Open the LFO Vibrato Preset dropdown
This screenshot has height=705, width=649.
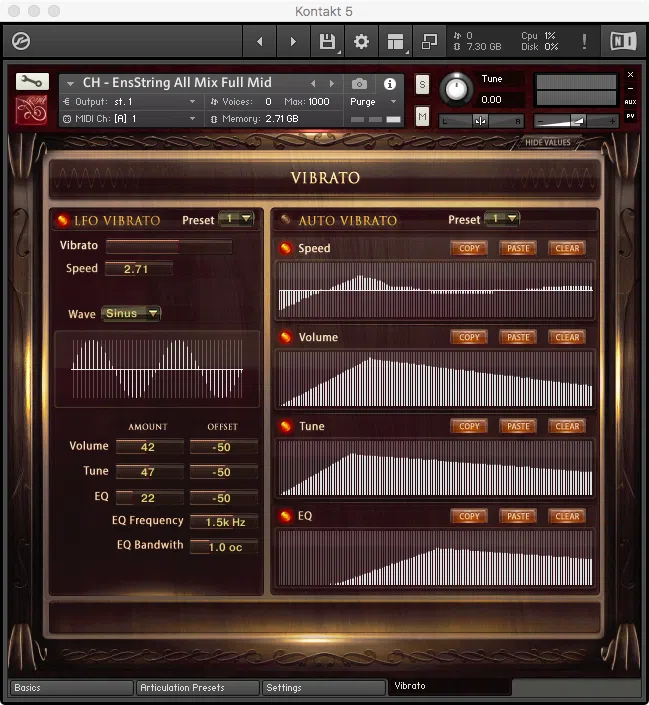[x=236, y=219]
